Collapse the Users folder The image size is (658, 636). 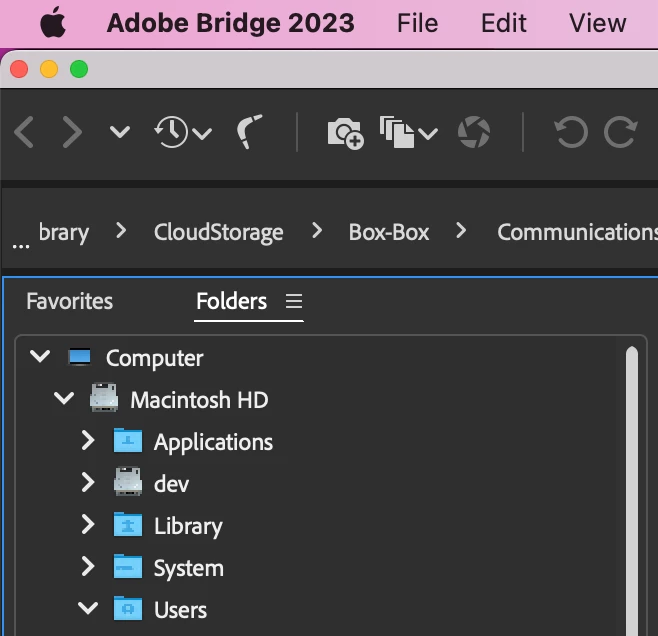point(88,609)
